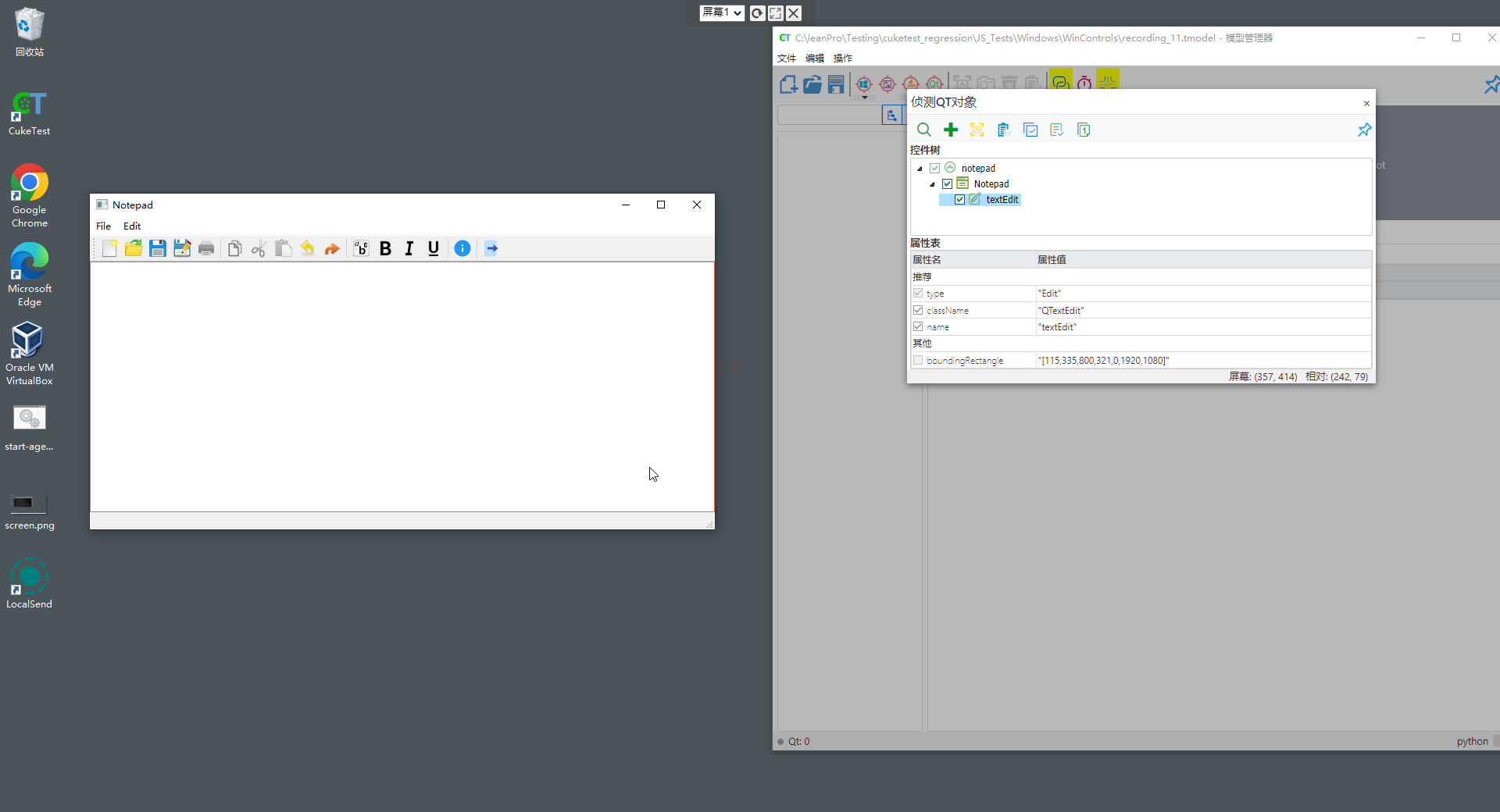
Task: Click the blue About info icon
Action: point(462,249)
